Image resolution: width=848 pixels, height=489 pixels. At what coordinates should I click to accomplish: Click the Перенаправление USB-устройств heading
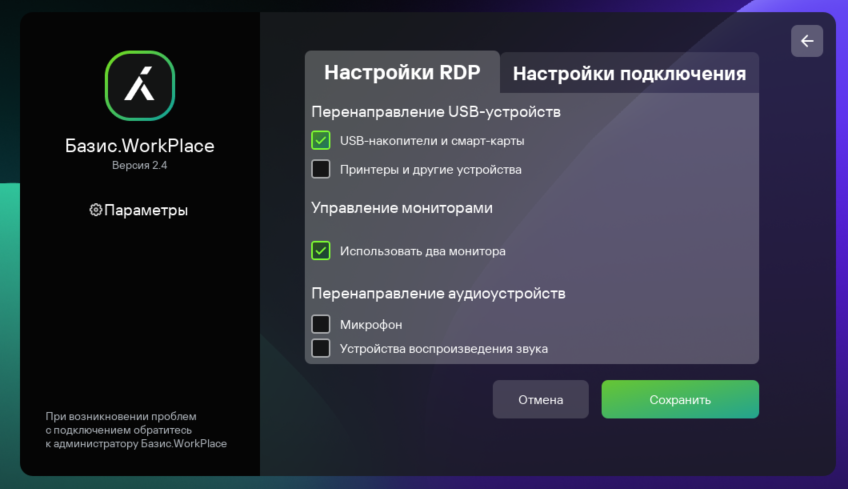[436, 112]
